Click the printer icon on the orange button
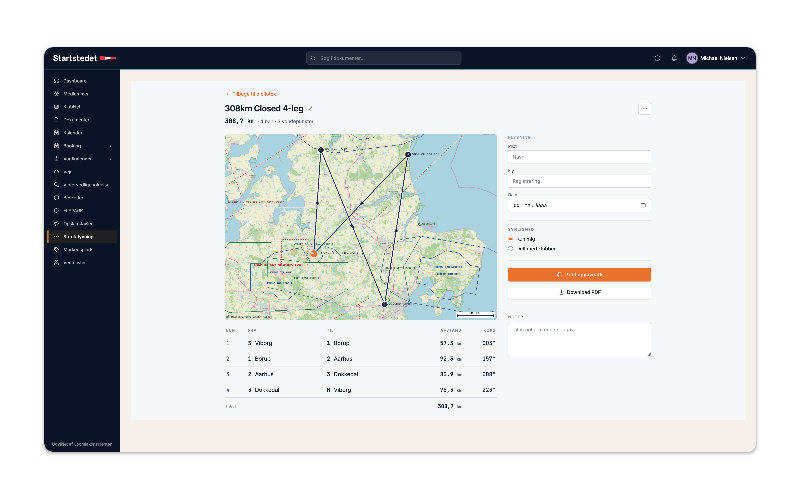Screen dimensions: 800x500 tap(559, 274)
